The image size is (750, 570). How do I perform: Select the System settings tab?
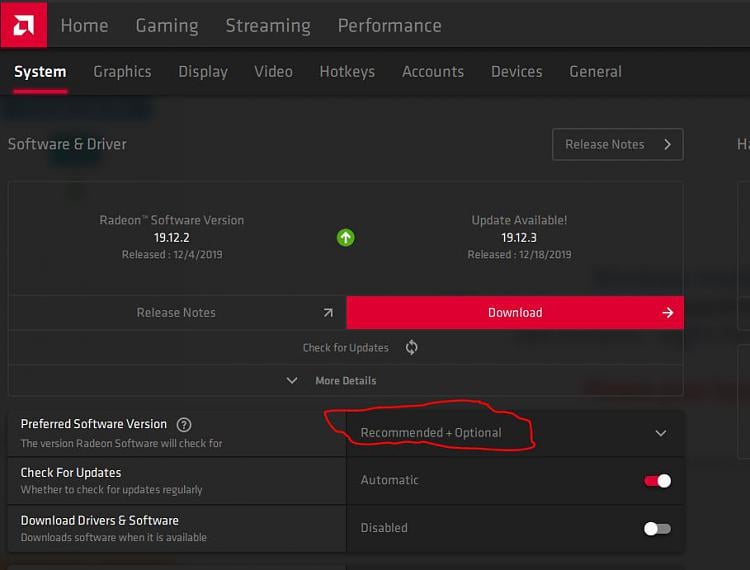point(40,72)
